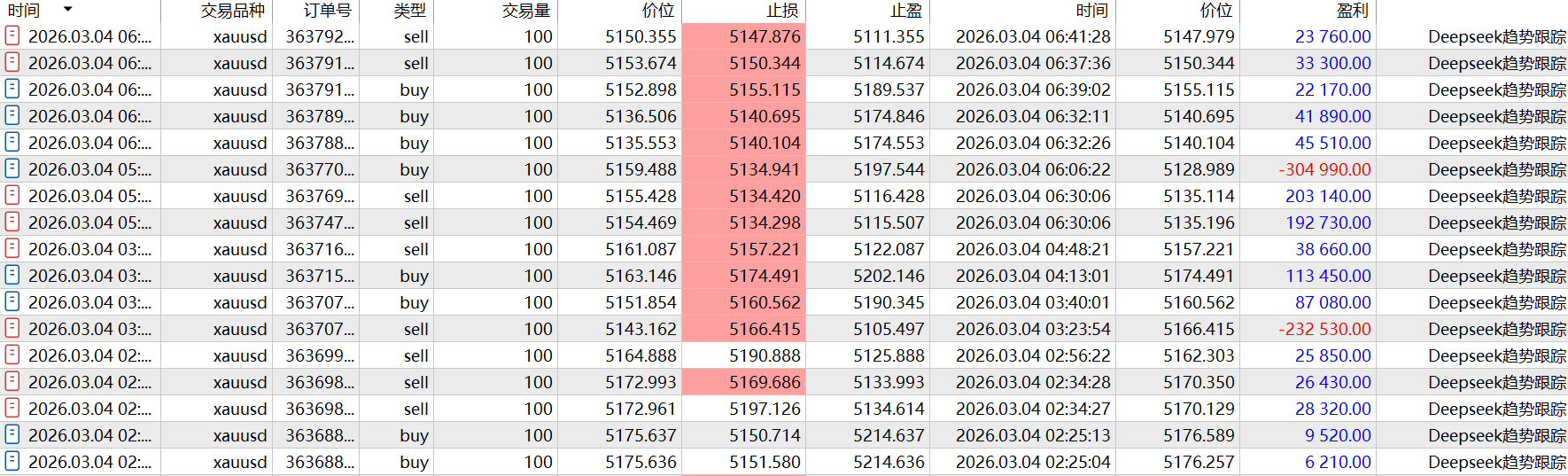Select the loss value -232 530.00

click(1324, 329)
